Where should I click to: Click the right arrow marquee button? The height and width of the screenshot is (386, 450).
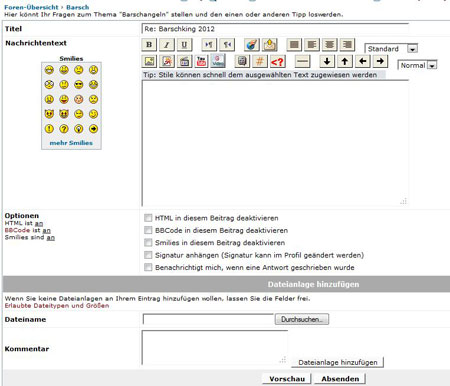coord(380,61)
